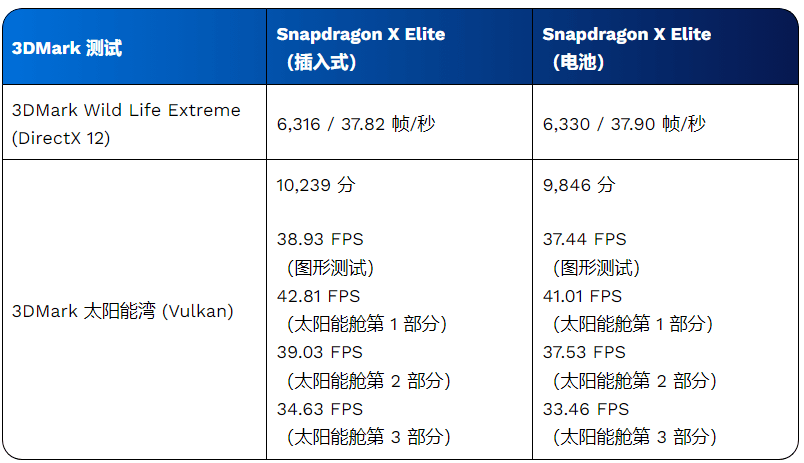Select the Snapdragon X Elite (电池) column header

(627, 48)
